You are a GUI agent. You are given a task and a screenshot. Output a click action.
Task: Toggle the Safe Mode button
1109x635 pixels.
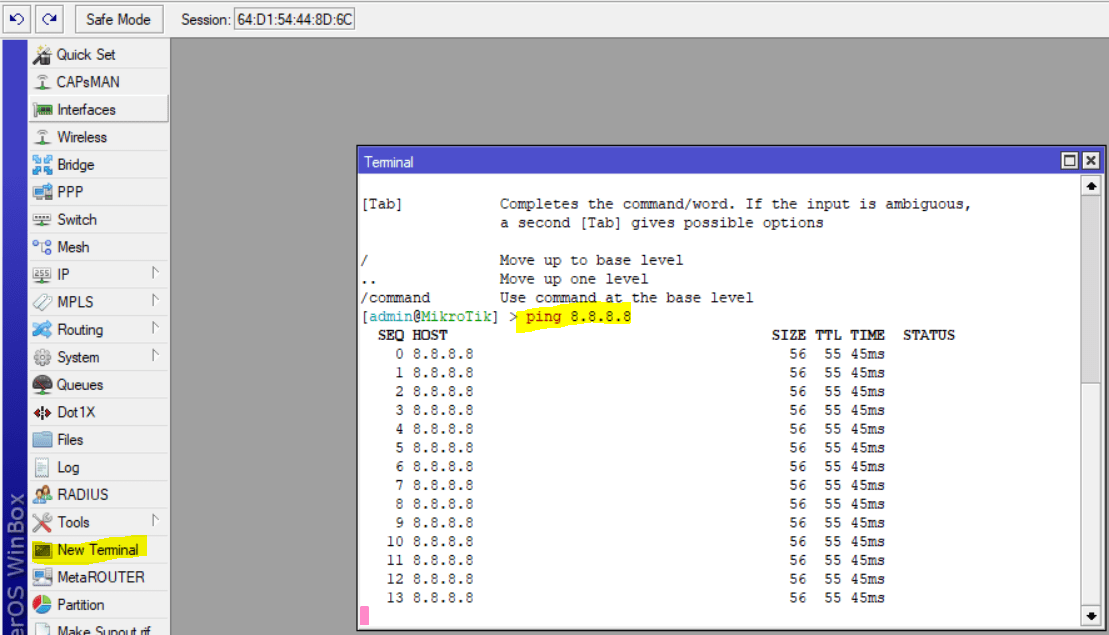coord(117,19)
